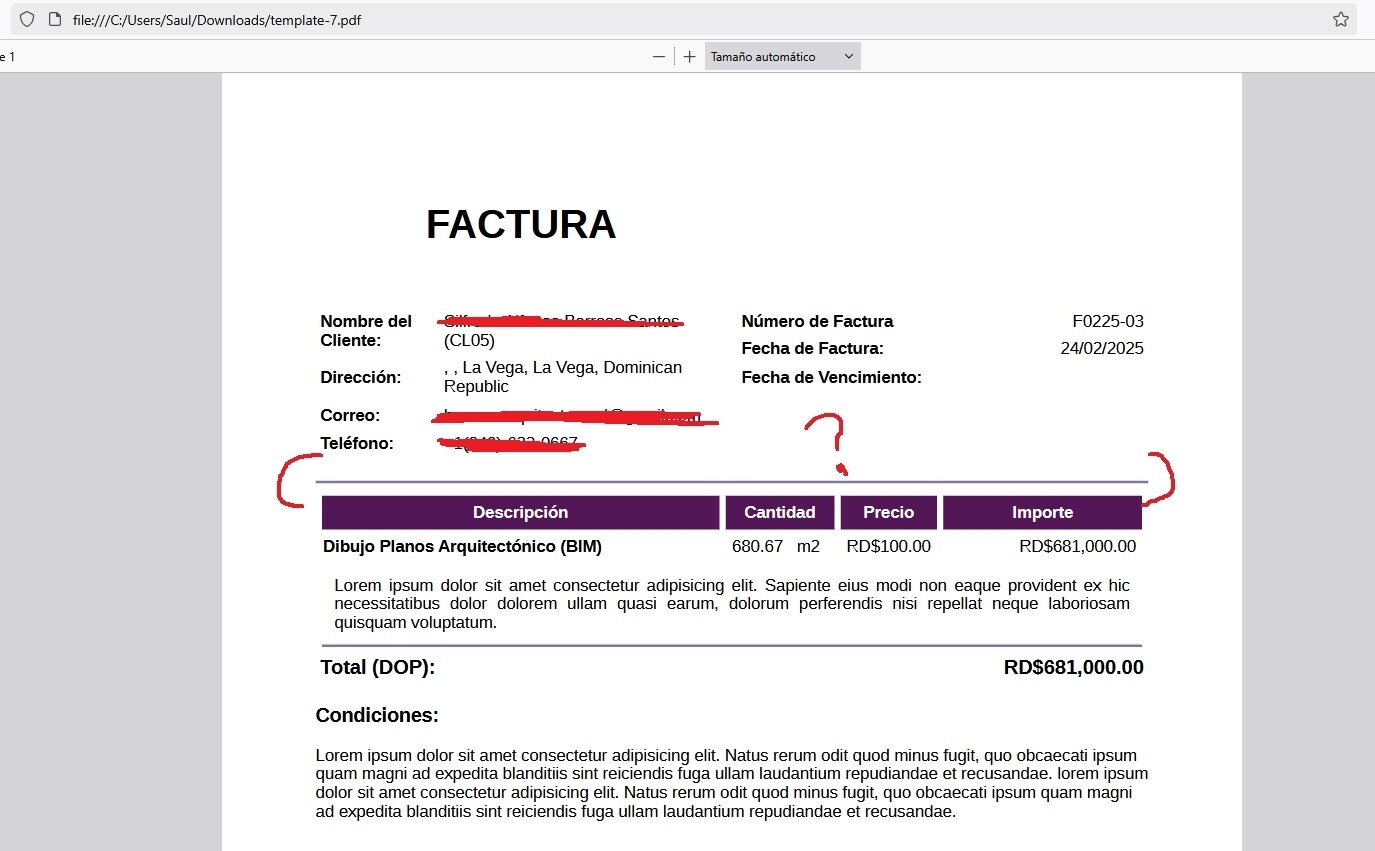Click the bold total RD$681,000.00
This screenshot has width=1375, height=851.
(1073, 668)
